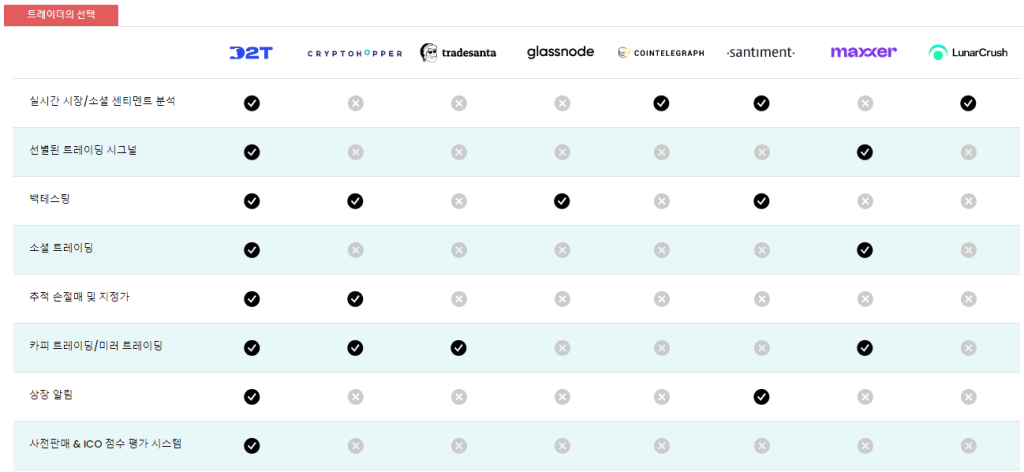1024x472 pixels.
Task: Open the Cryptohopper logo
Action: (355, 53)
